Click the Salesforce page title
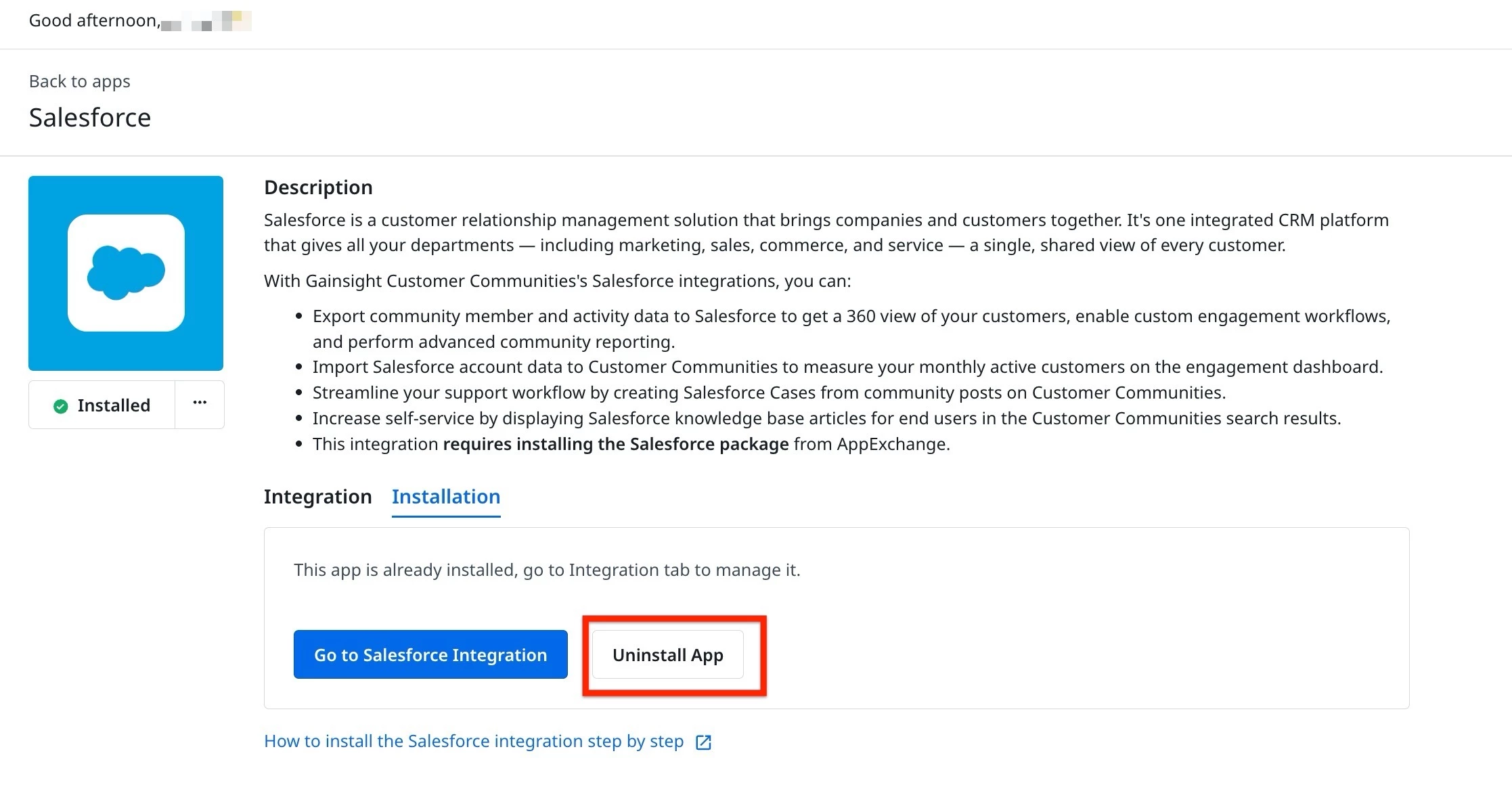 click(x=90, y=118)
